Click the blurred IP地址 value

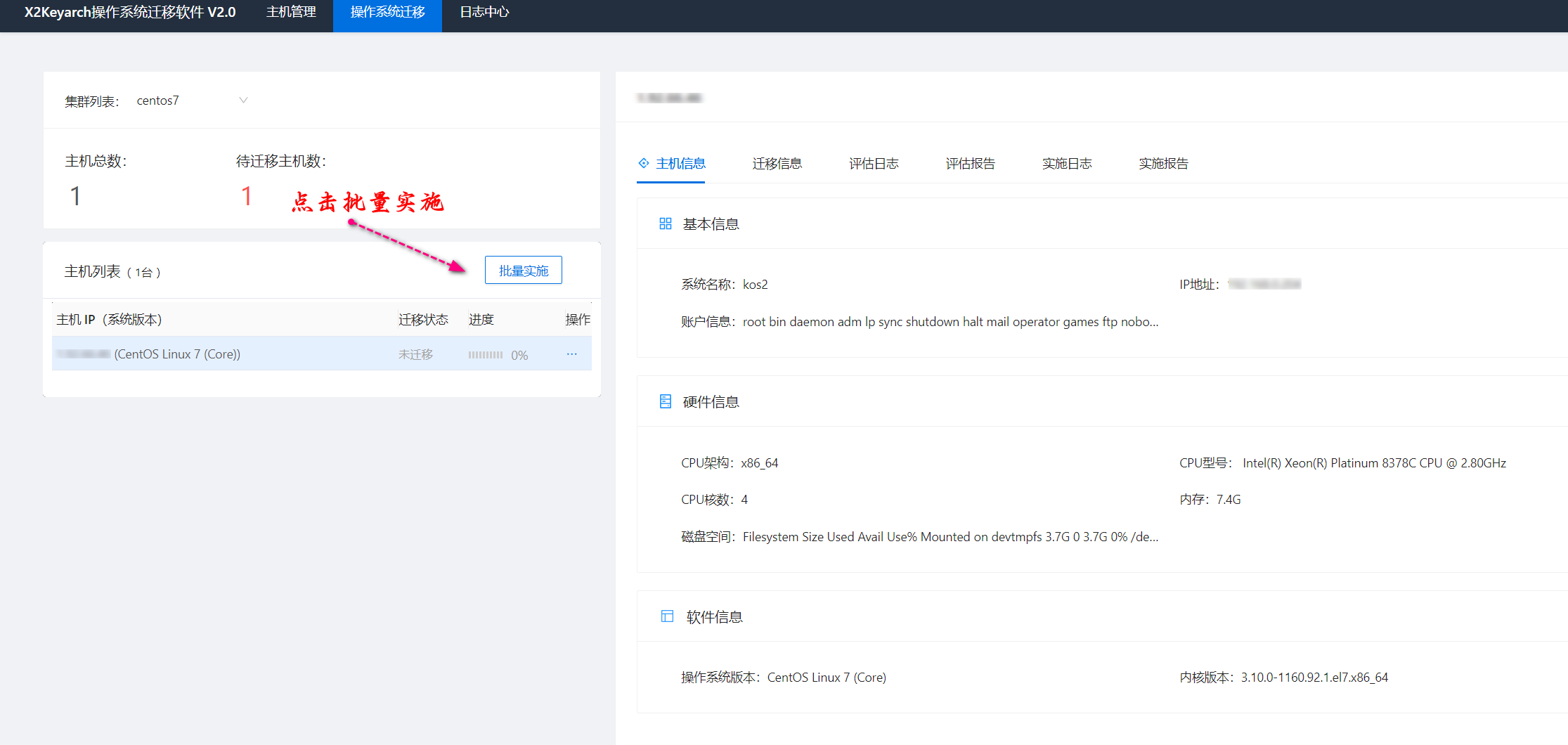(x=1264, y=285)
